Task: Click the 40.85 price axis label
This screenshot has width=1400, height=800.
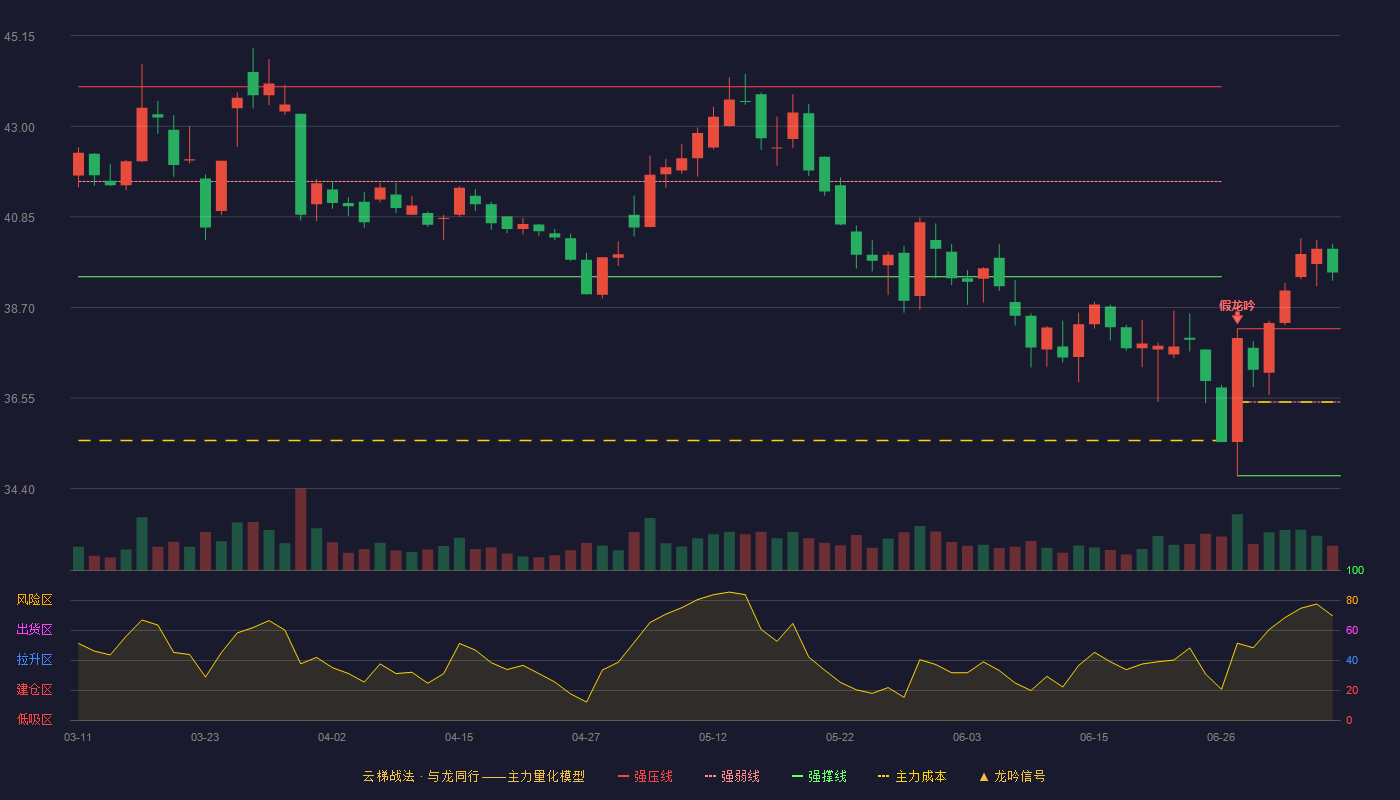Action: click(x=19, y=218)
